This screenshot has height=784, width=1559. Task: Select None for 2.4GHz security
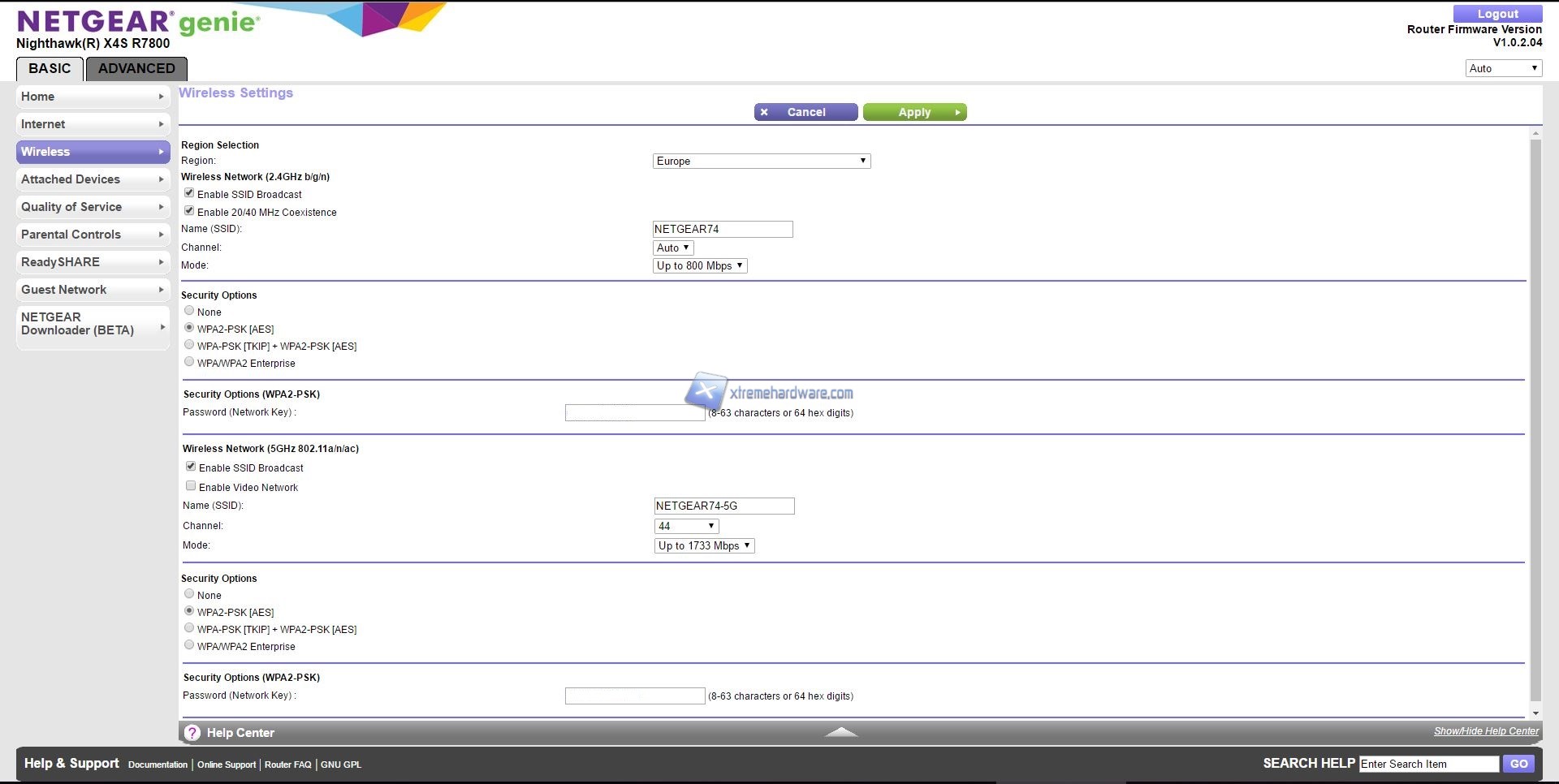189,311
